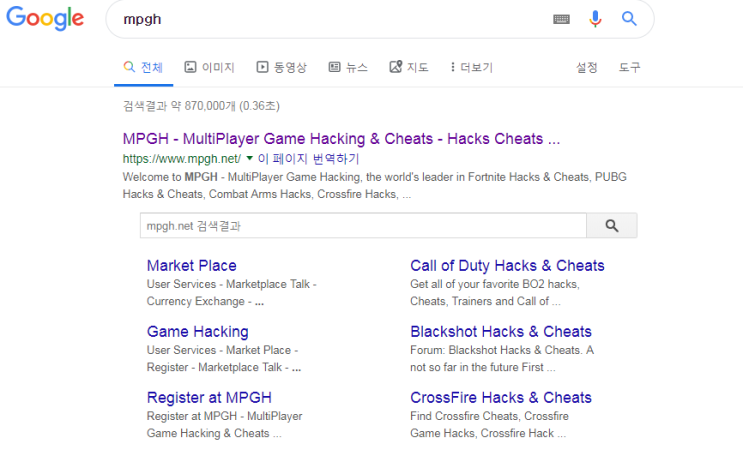Screen dimensions: 743x456
Task: Open the 설정 (Settings) menu
Action: click(x=587, y=67)
